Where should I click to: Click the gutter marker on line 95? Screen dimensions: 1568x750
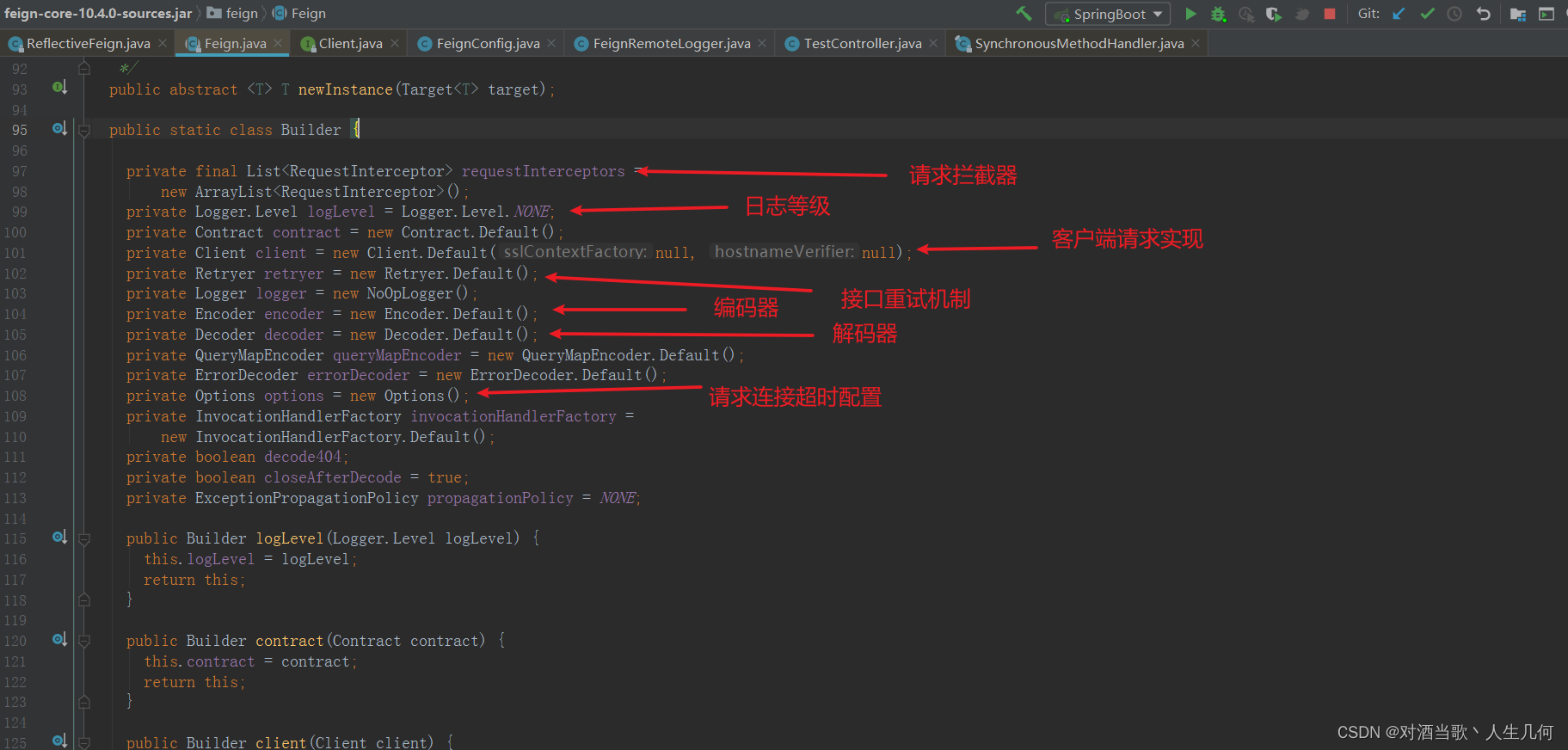point(59,129)
